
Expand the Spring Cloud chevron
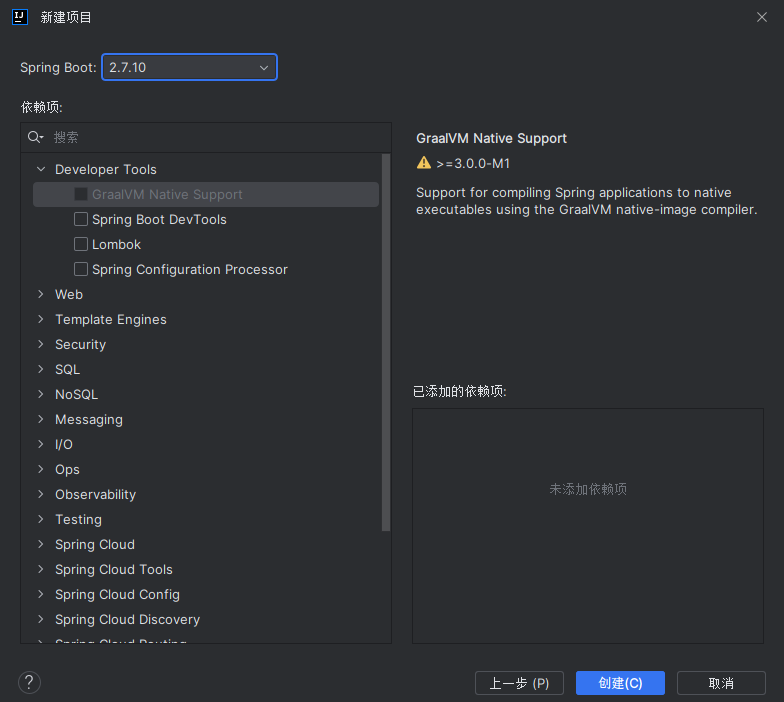coord(41,544)
